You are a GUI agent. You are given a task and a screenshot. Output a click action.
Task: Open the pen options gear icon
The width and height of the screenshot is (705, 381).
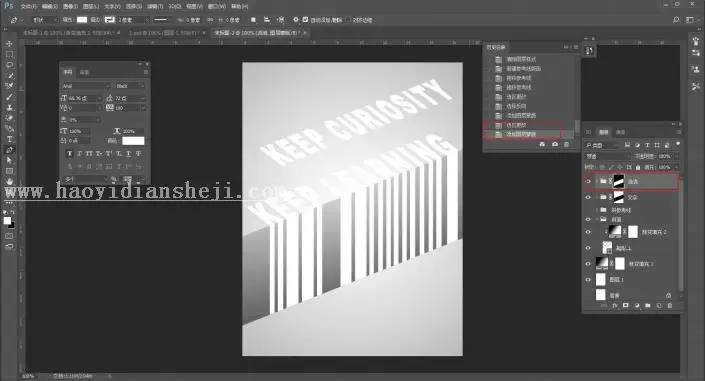[x=295, y=20]
